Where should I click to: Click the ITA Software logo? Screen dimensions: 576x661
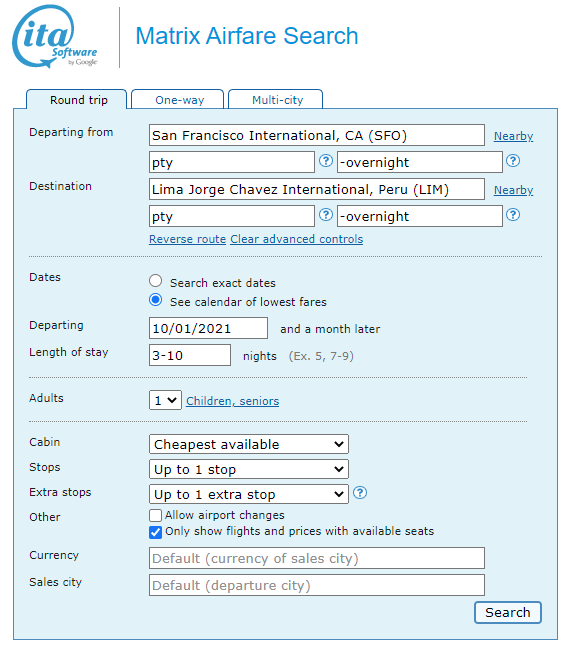click(55, 36)
